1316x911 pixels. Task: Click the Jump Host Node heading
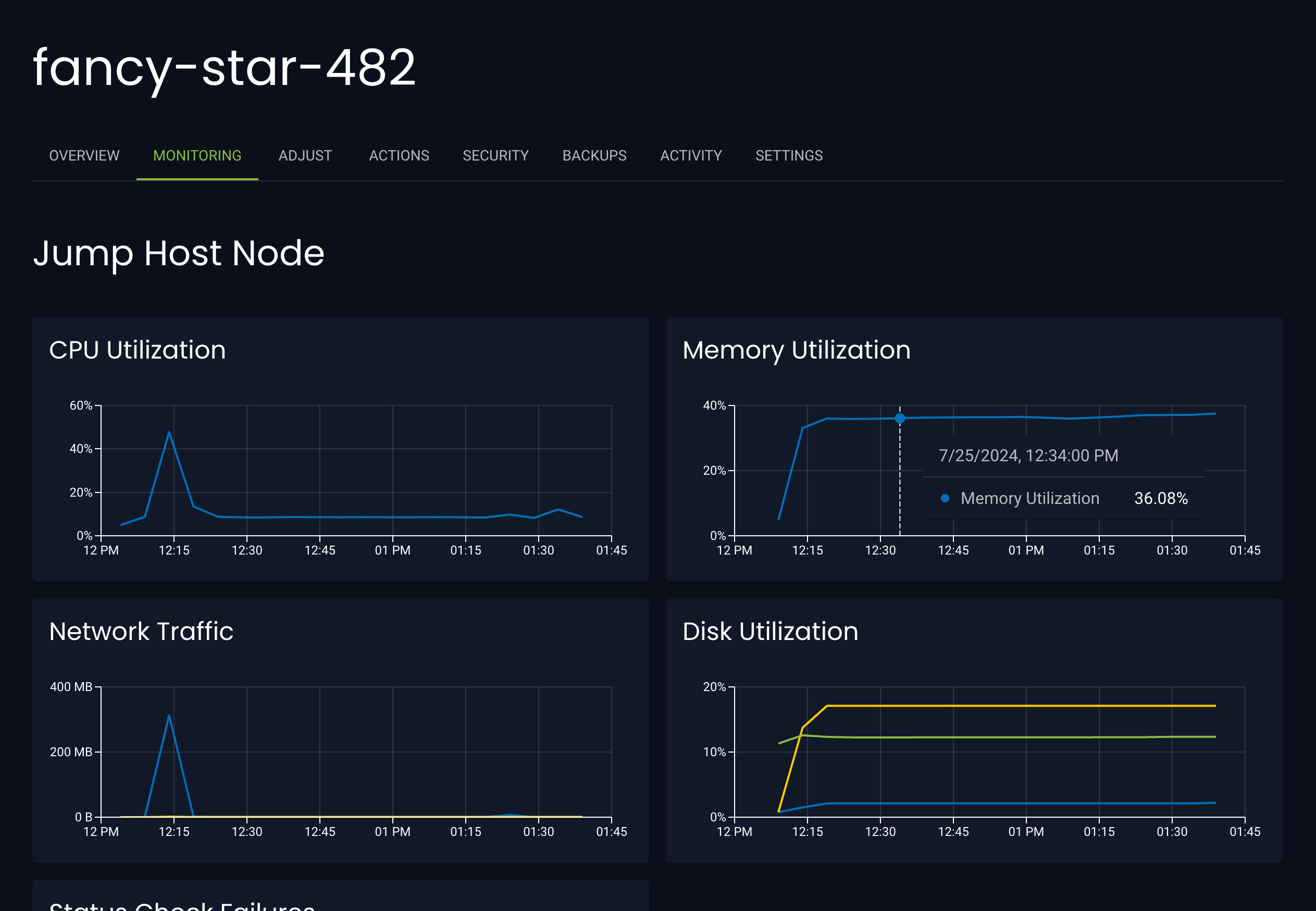(179, 253)
